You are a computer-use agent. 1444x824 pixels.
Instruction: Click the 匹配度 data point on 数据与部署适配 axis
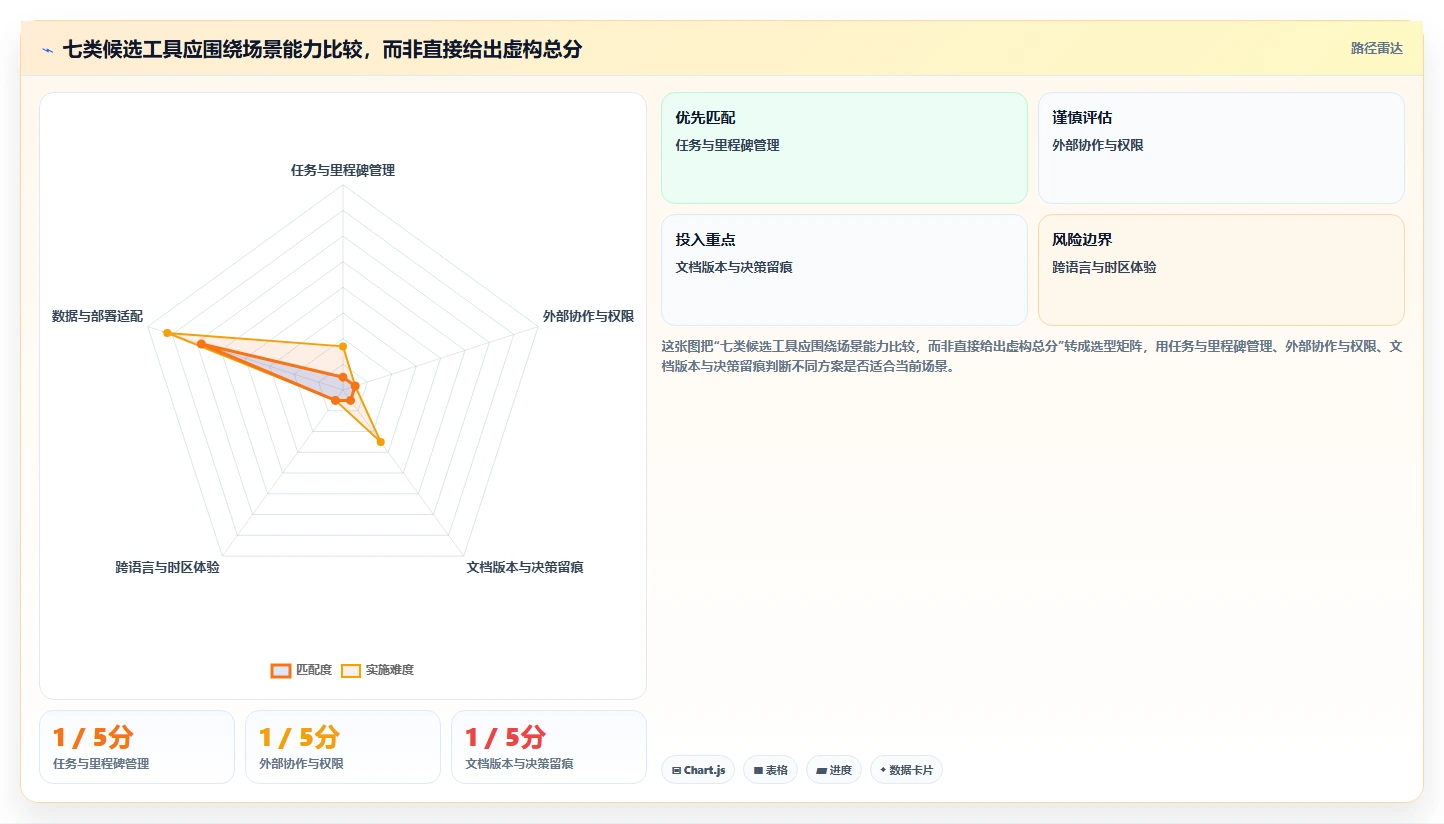point(201,344)
